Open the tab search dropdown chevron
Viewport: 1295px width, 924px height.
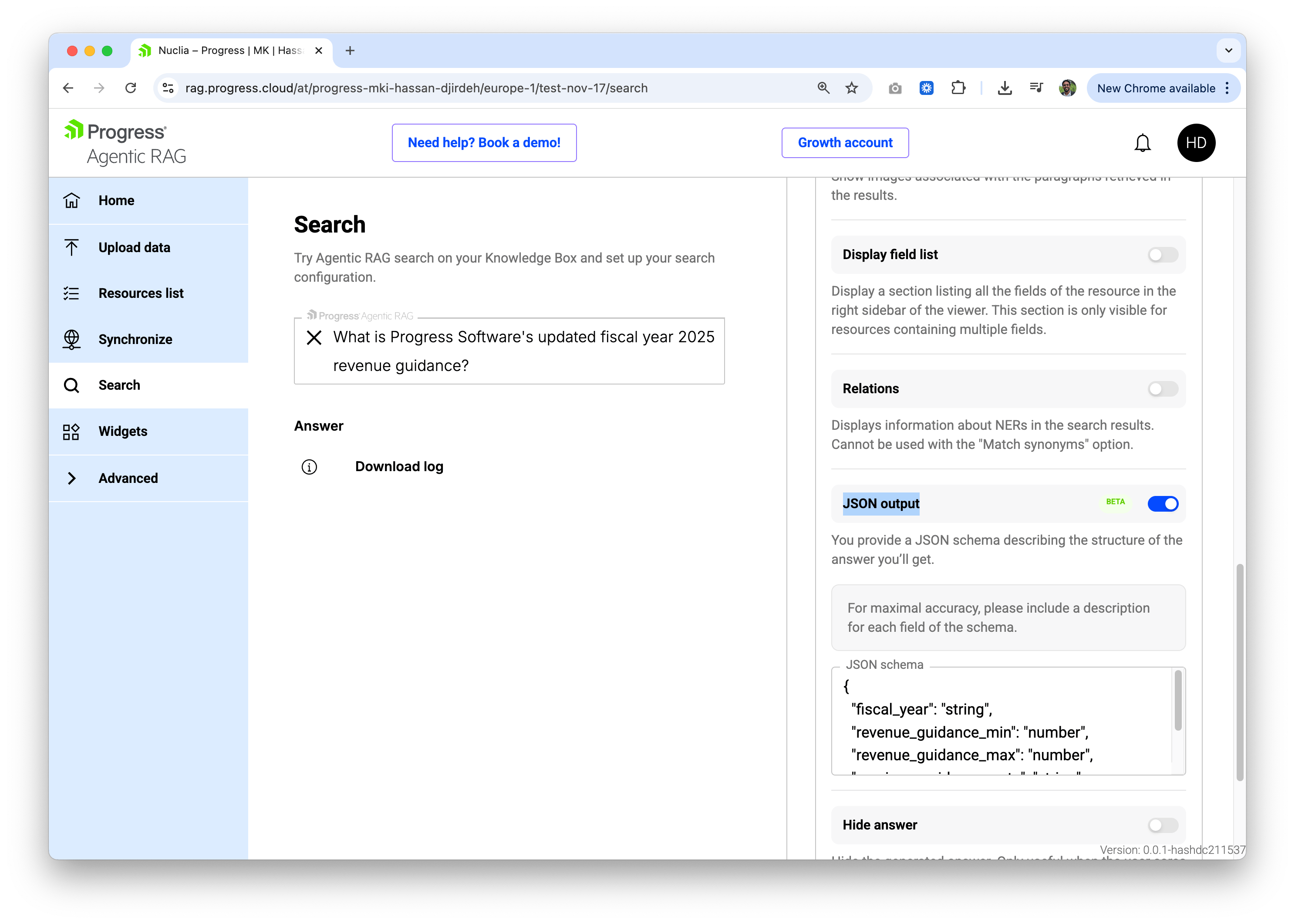click(x=1228, y=51)
